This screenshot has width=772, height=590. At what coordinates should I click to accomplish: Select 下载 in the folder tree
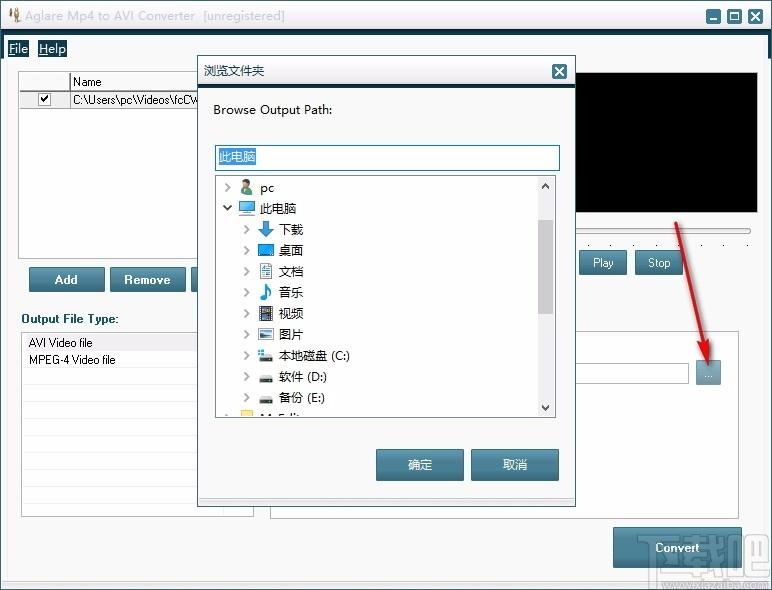pyautogui.click(x=290, y=229)
